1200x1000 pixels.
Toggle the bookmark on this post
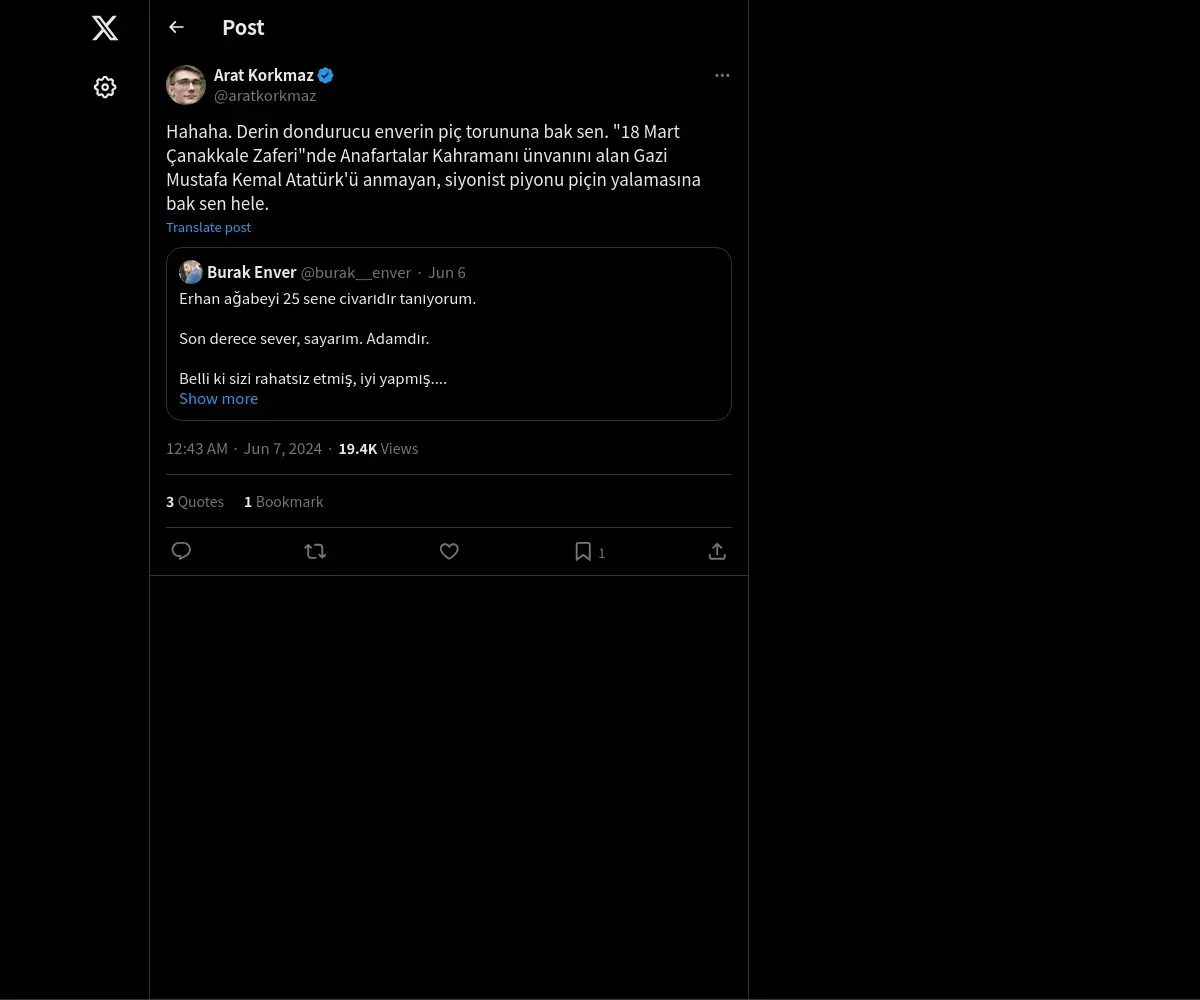(x=583, y=551)
